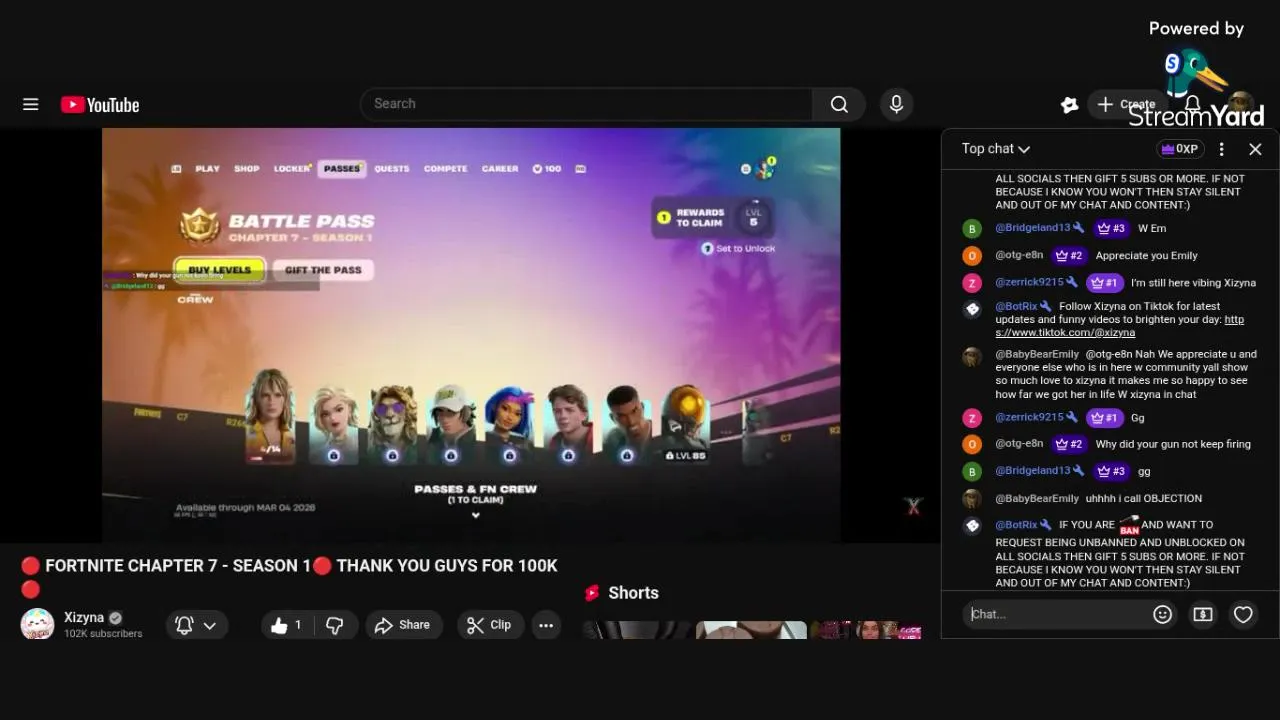Open the 0XP crown points badge
This screenshot has width=1280, height=720.
click(x=1179, y=148)
